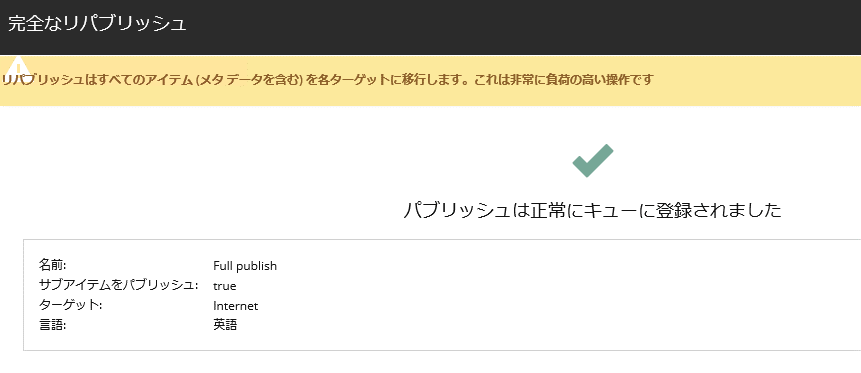This screenshot has height=373, width=861.
Task: Click the サブアイテムをパブリッシュ label
Action: pos(118,285)
